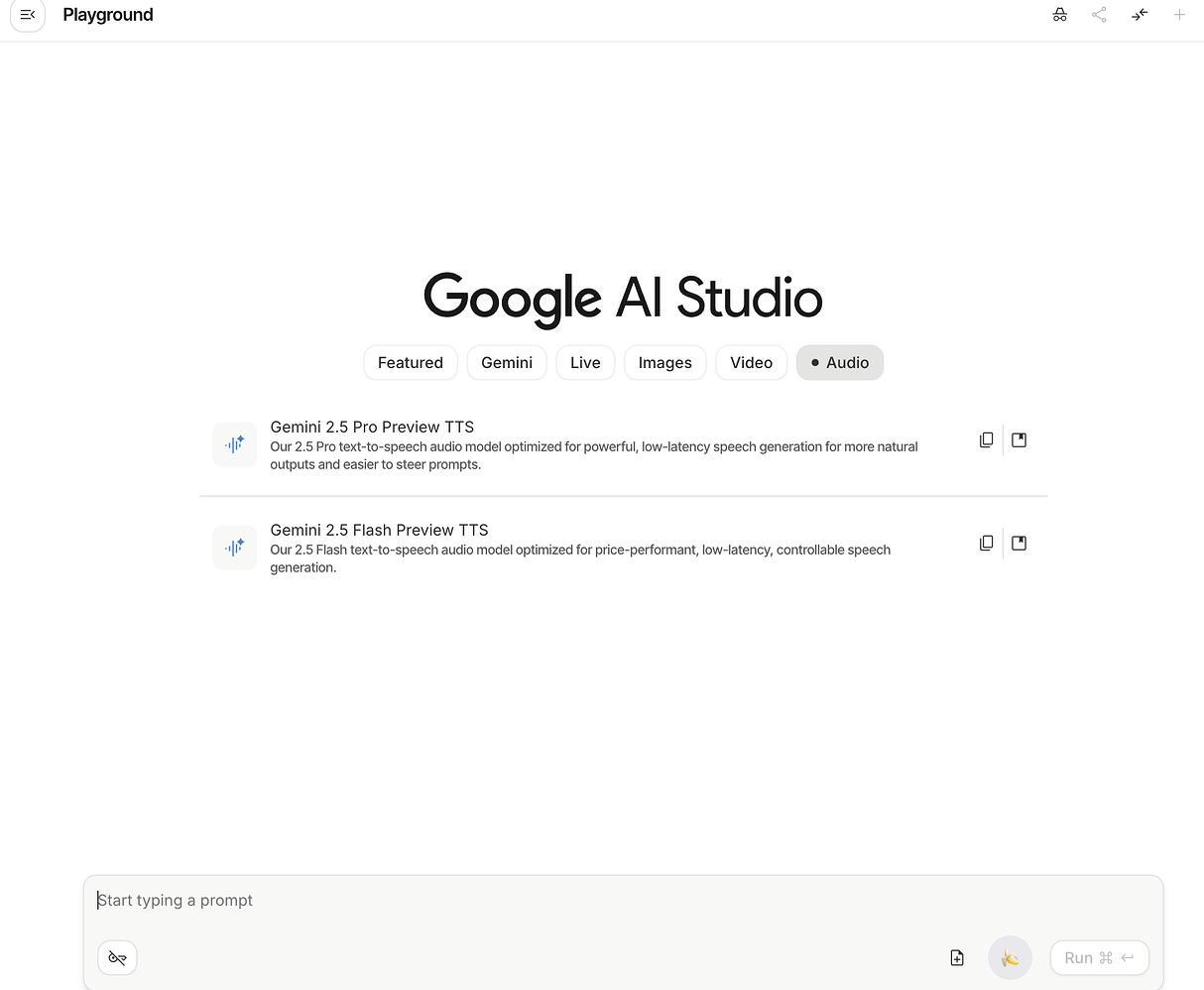Click the Flash TTS description text
The height and width of the screenshot is (990, 1204).
click(580, 558)
